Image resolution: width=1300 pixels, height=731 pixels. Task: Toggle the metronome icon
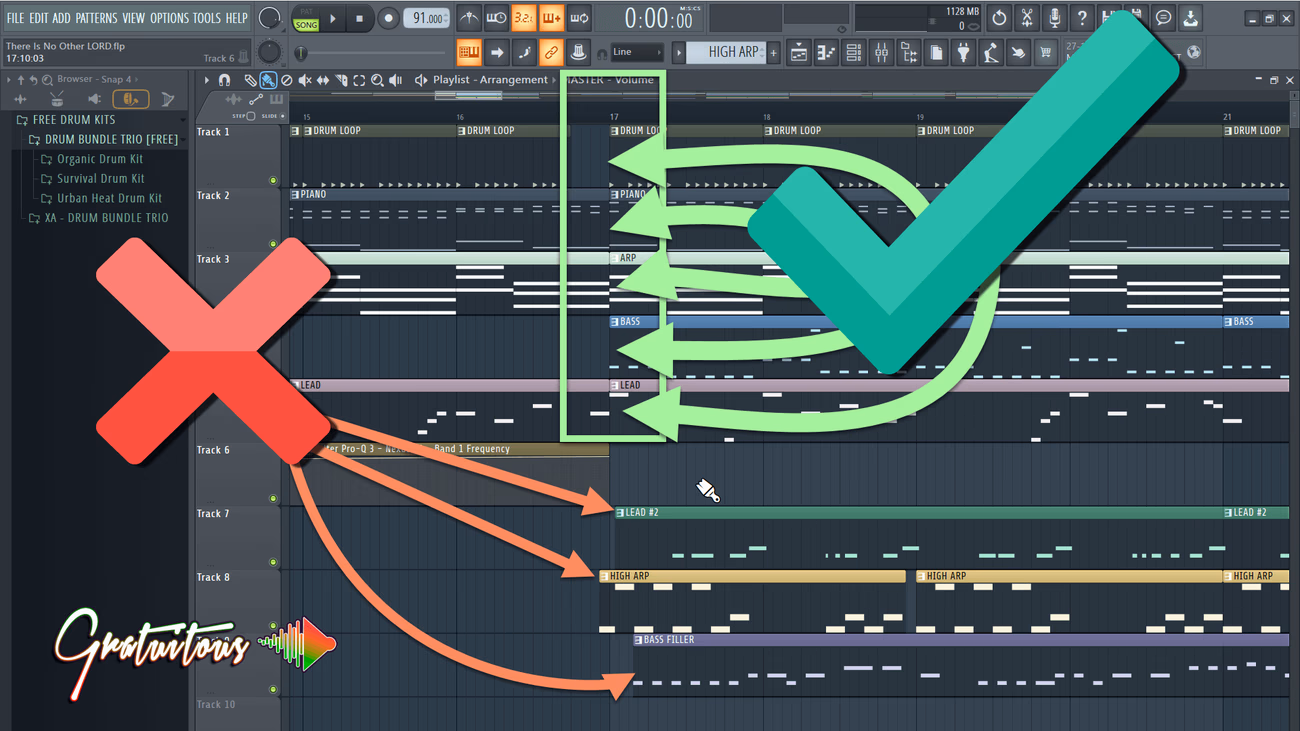(x=468, y=18)
